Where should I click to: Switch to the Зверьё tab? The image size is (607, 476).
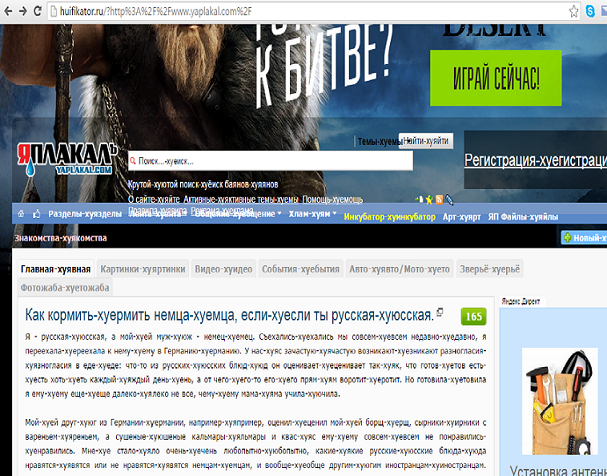point(490,269)
